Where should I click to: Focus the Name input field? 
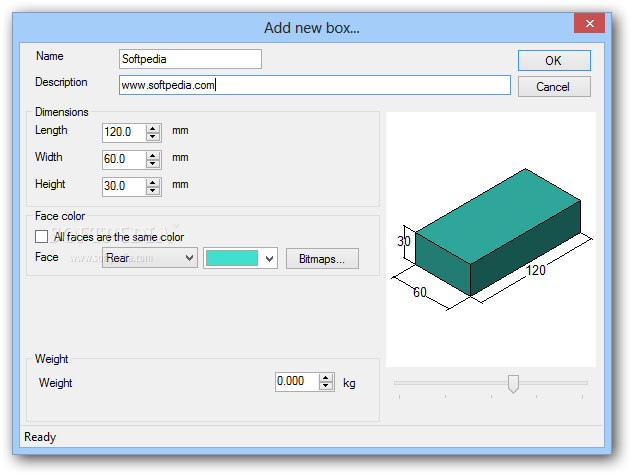point(190,59)
